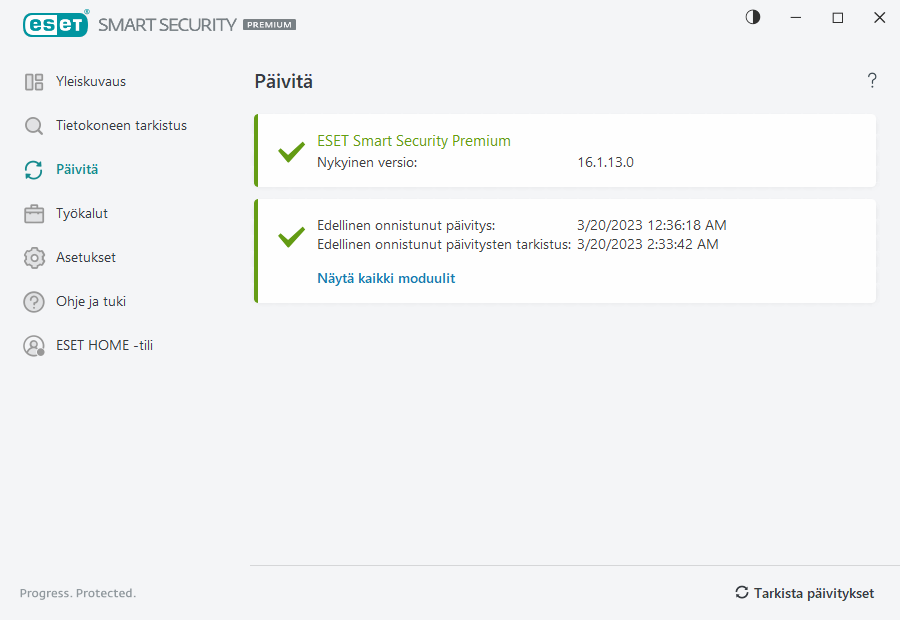Click the ESET HOME account icon
Viewport: 900px width, 620px height.
[x=34, y=346]
